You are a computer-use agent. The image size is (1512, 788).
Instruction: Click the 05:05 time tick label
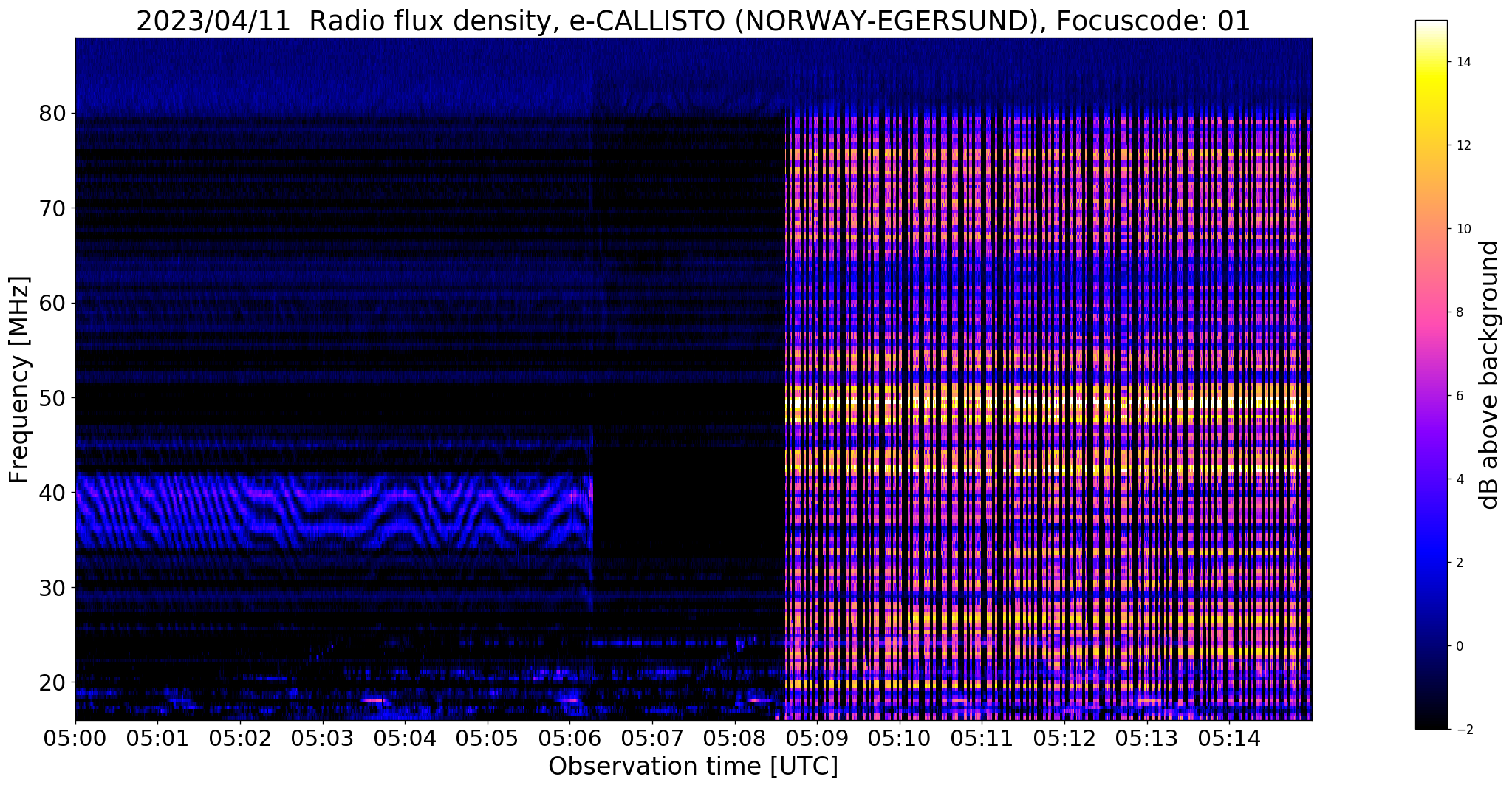pos(488,738)
